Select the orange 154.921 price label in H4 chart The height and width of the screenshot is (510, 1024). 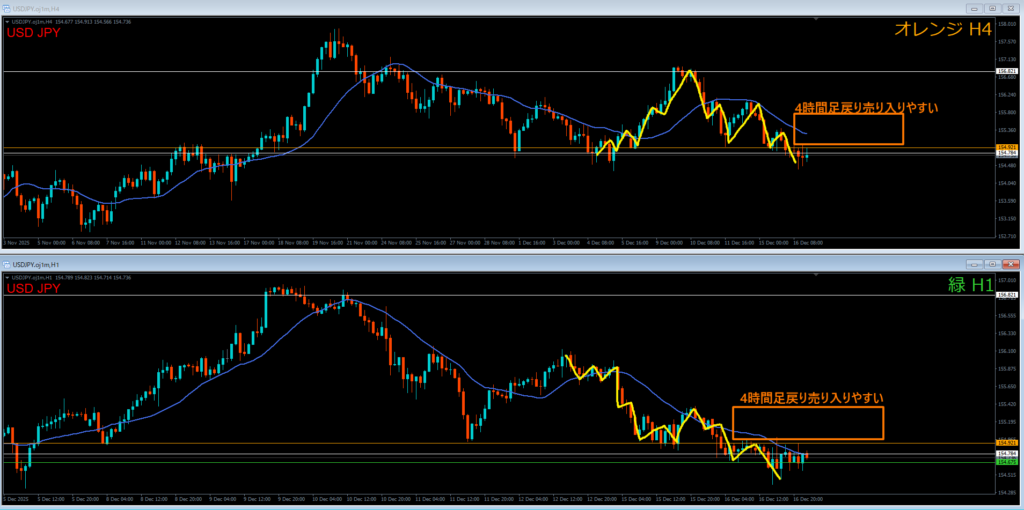(1005, 148)
